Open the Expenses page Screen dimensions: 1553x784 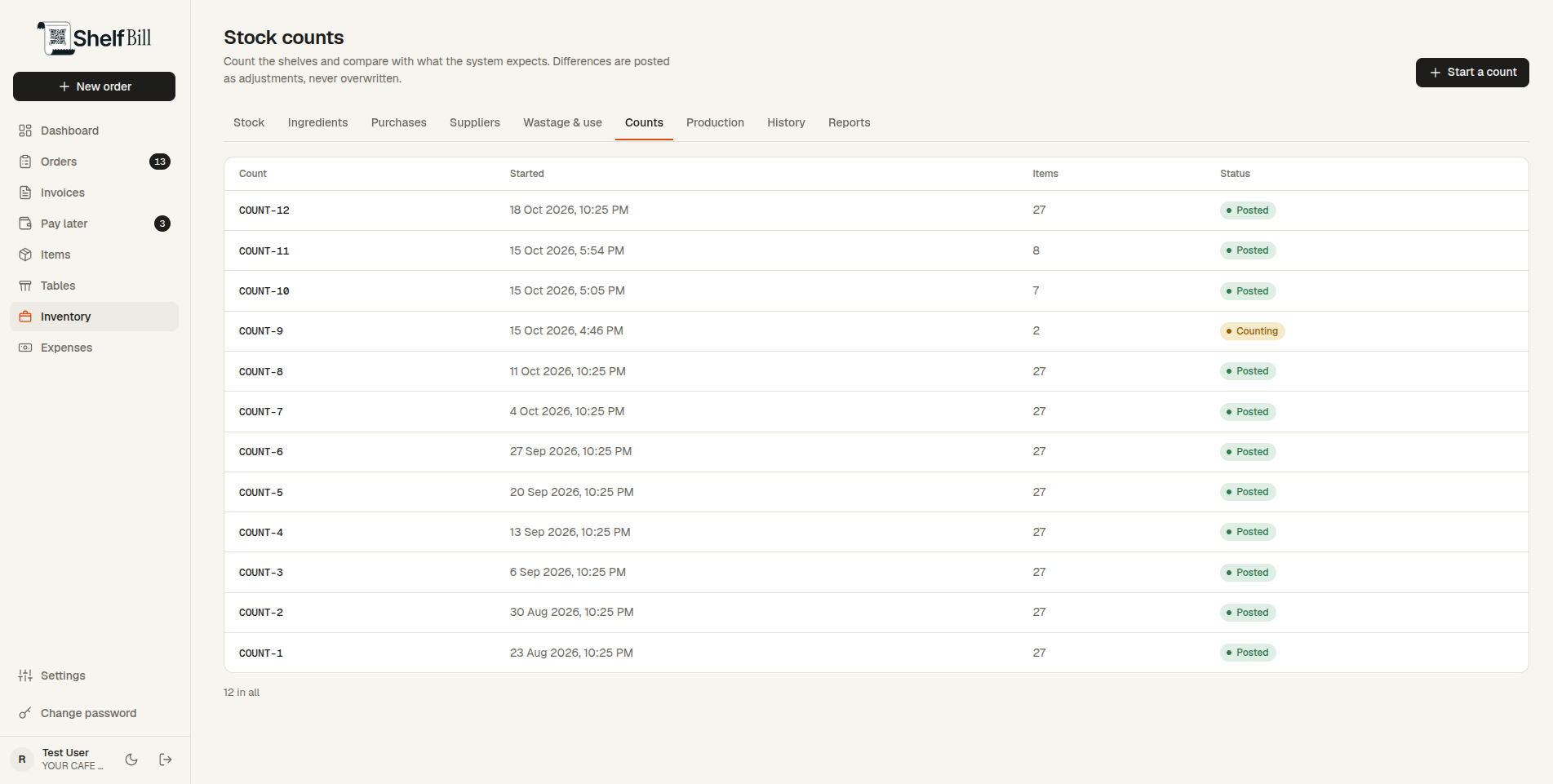tap(94, 348)
